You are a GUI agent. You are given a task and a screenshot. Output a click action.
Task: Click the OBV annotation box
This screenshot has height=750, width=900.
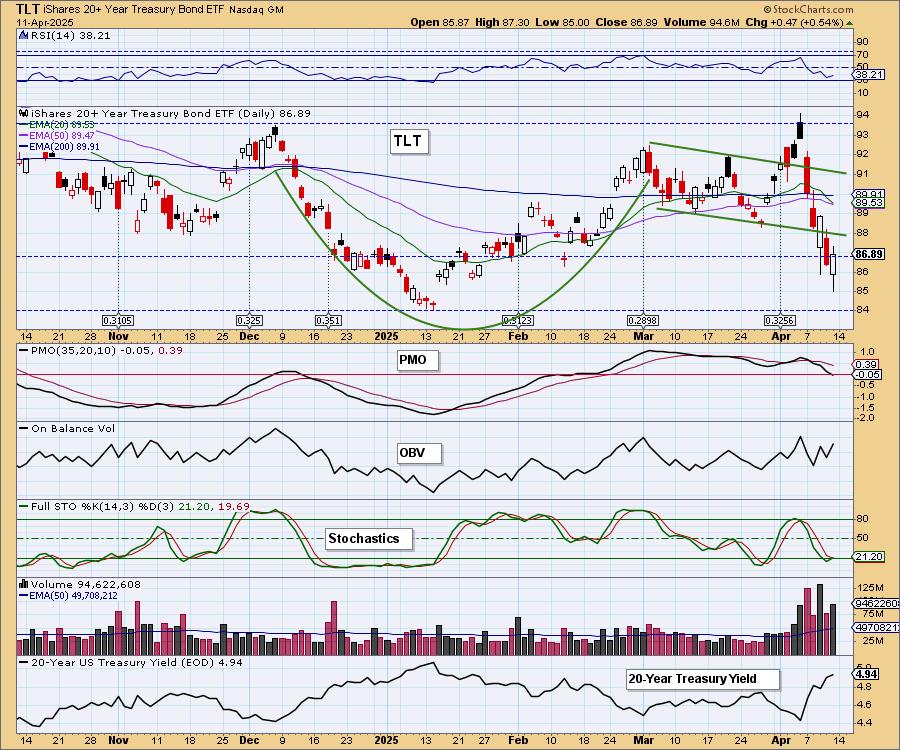coord(420,453)
